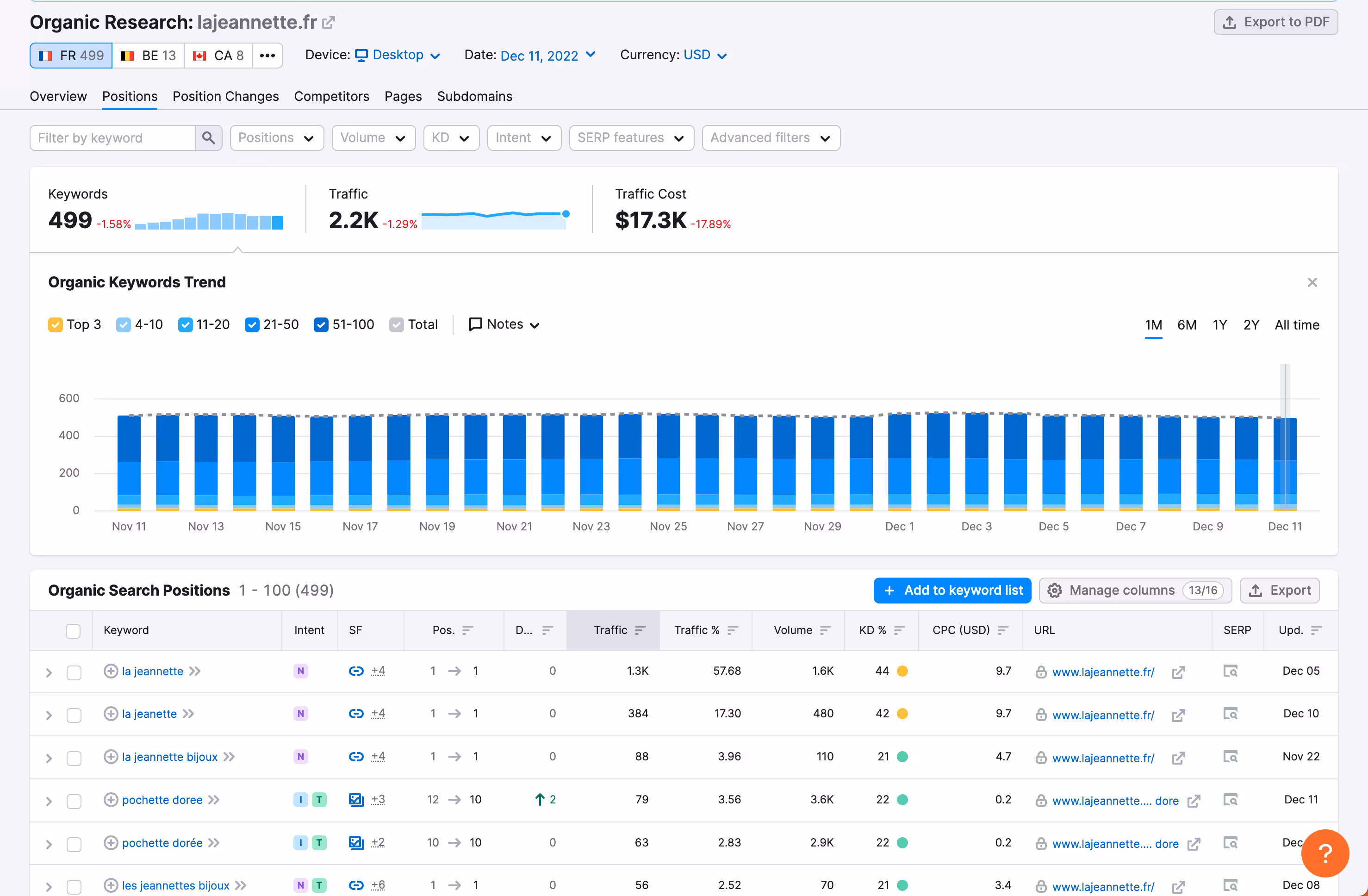Click the keyword search magnifier icon

click(209, 138)
